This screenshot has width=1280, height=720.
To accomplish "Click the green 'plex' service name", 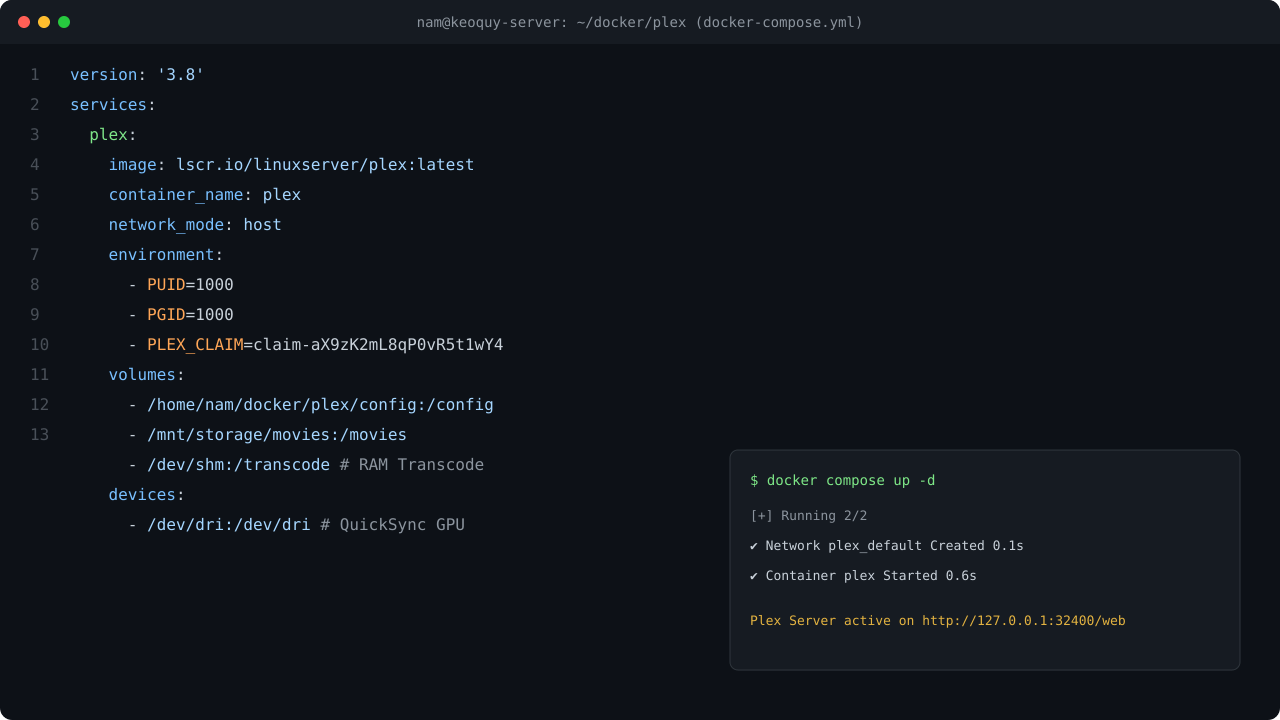I will [x=108, y=135].
